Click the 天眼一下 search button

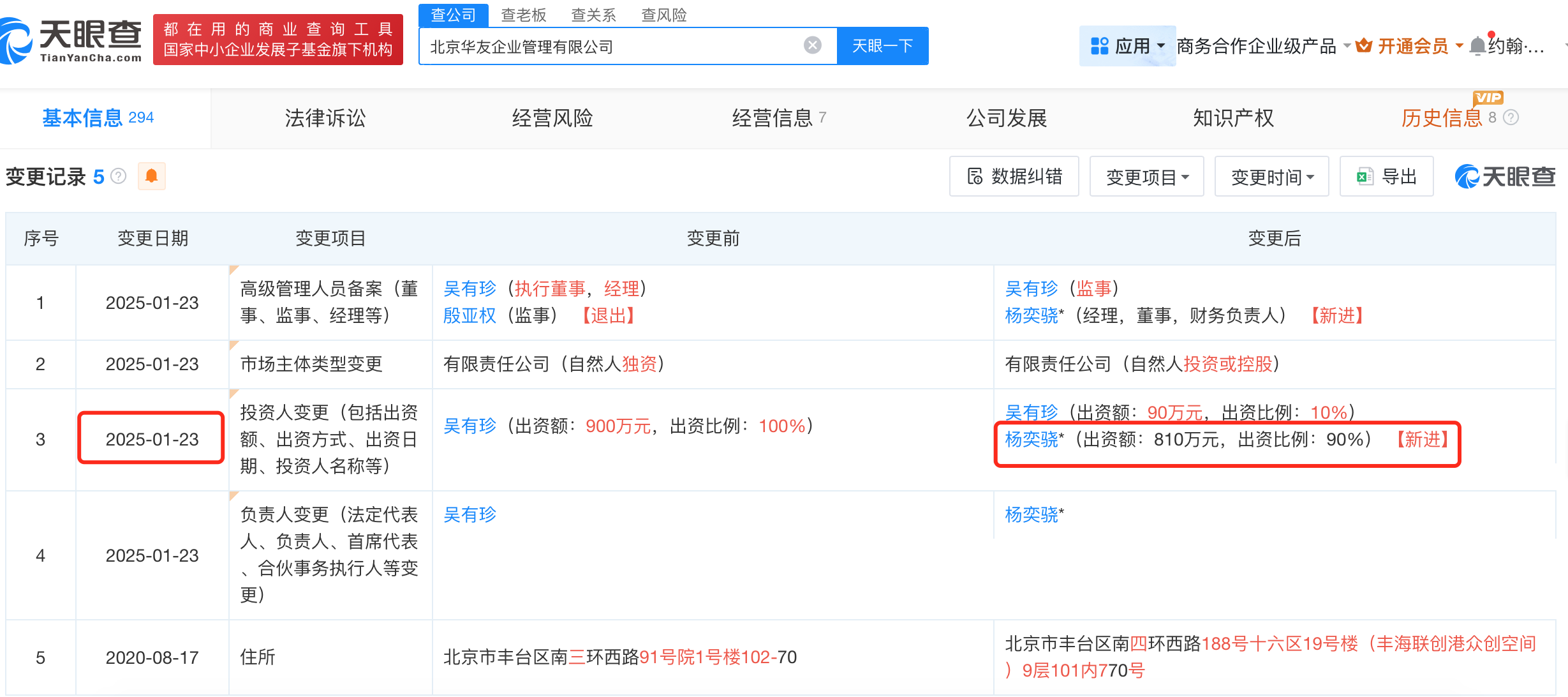click(882, 46)
